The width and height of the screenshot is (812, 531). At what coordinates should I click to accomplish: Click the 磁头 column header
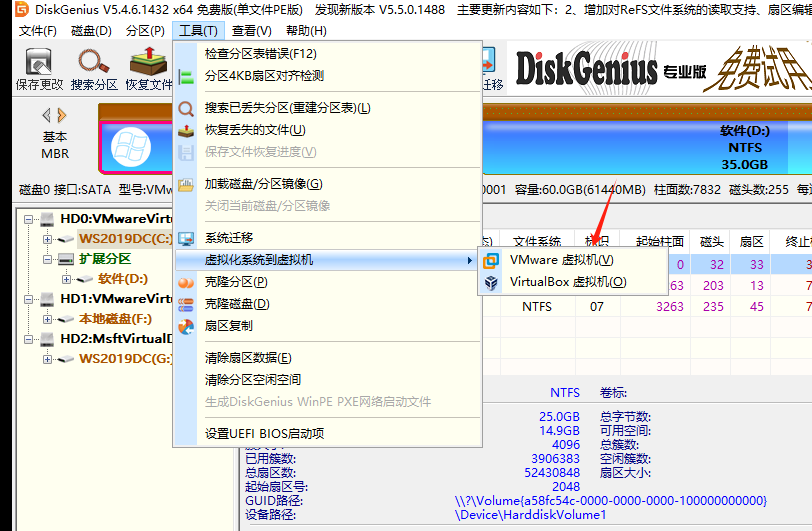pyautogui.click(x=712, y=242)
